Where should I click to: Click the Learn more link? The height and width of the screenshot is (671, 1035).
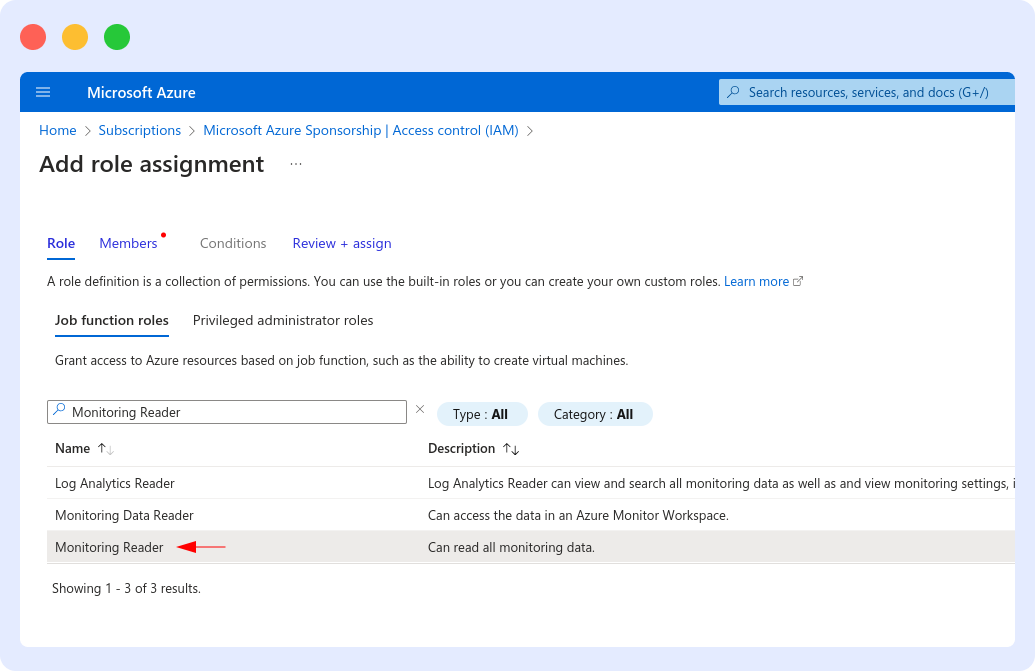[x=756, y=281]
